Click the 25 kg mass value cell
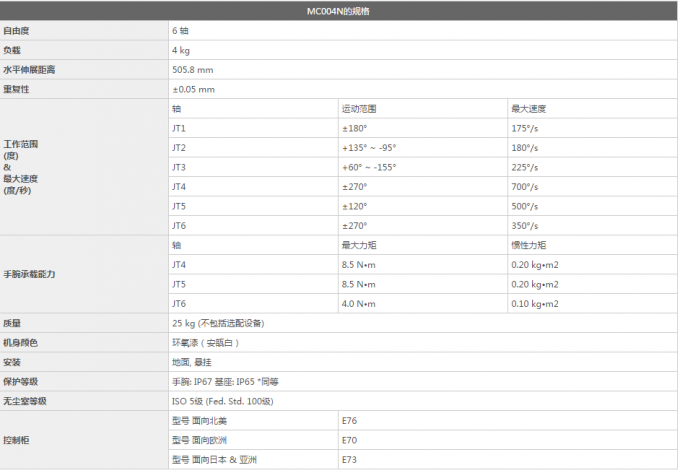This screenshot has width=680, height=473. click(218, 323)
